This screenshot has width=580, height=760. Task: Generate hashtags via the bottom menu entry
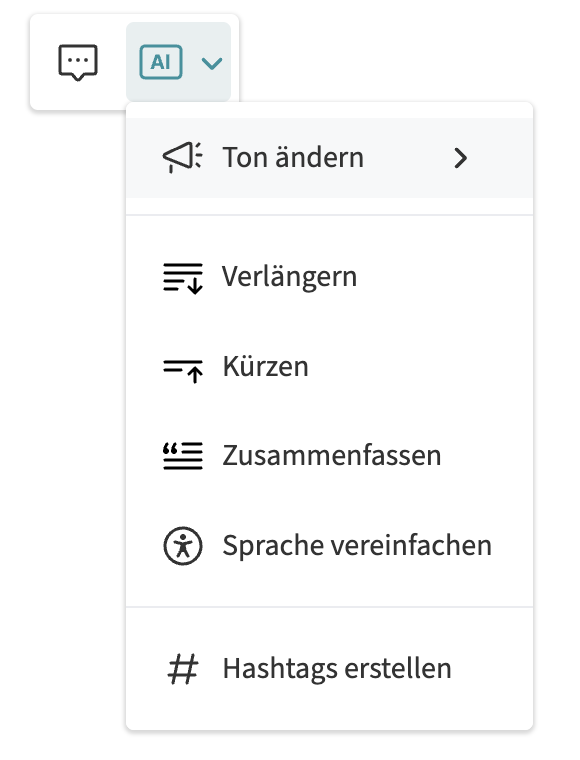pyautogui.click(x=329, y=669)
